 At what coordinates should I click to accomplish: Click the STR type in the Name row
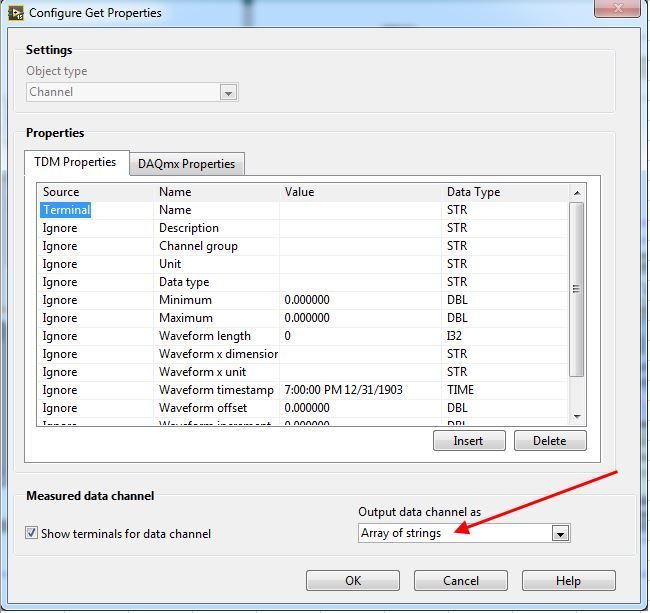pyautogui.click(x=457, y=210)
